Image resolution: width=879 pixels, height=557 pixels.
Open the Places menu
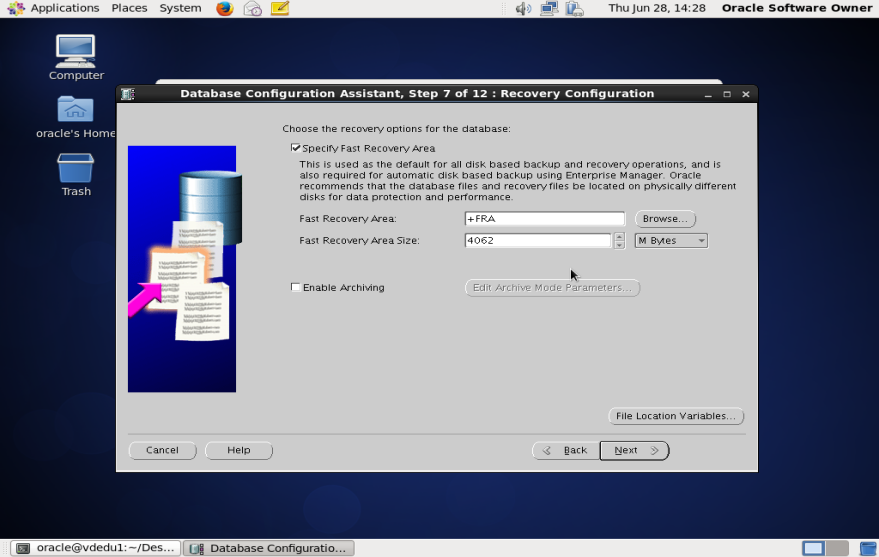click(x=129, y=8)
